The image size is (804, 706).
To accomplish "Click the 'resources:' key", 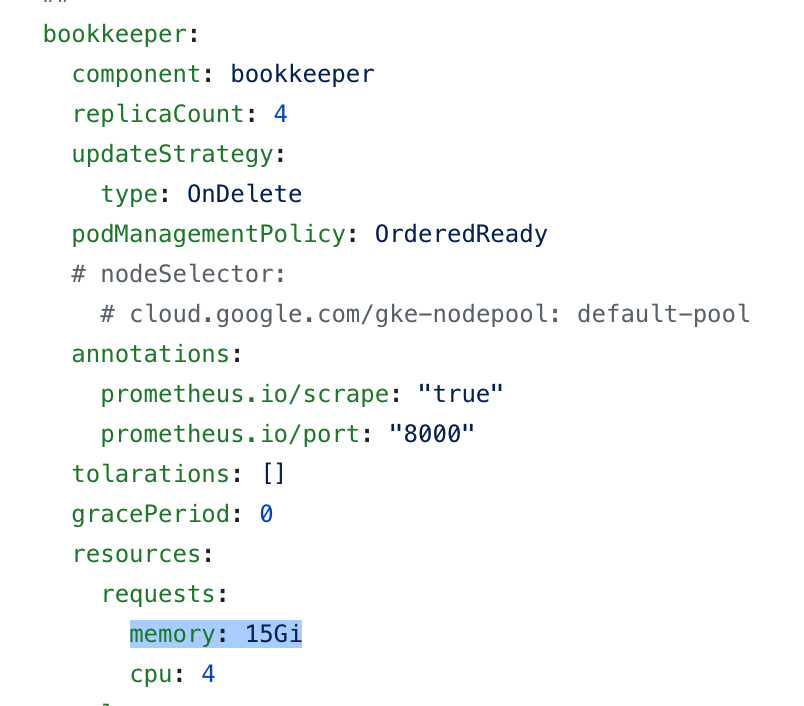I will click(142, 555).
